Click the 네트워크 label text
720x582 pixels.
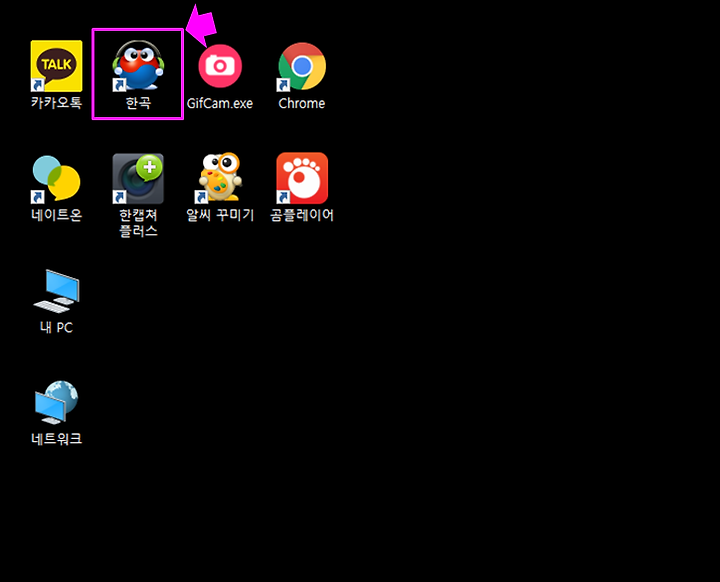pos(56,439)
